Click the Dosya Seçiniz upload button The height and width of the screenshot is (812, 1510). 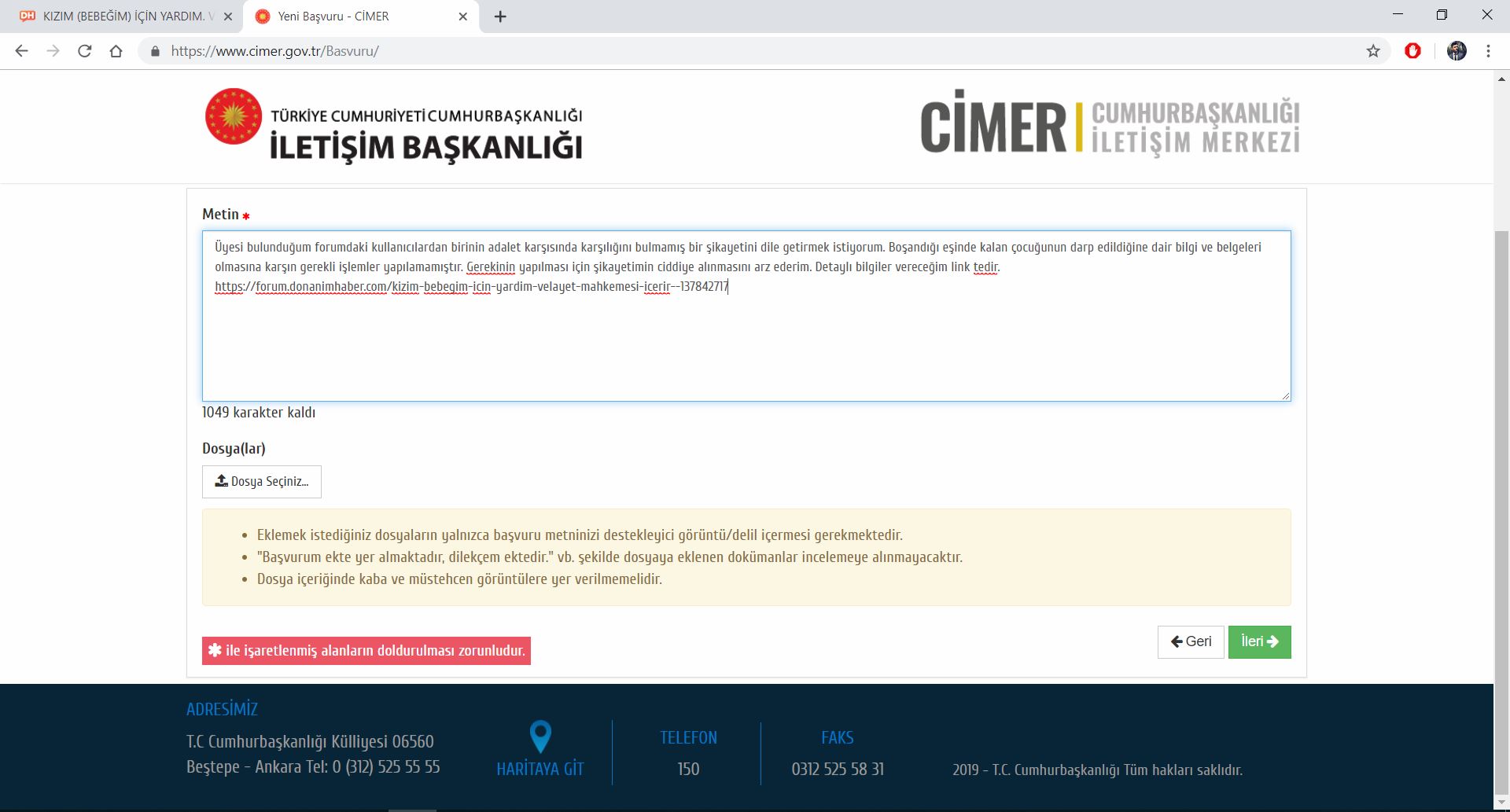[262, 481]
